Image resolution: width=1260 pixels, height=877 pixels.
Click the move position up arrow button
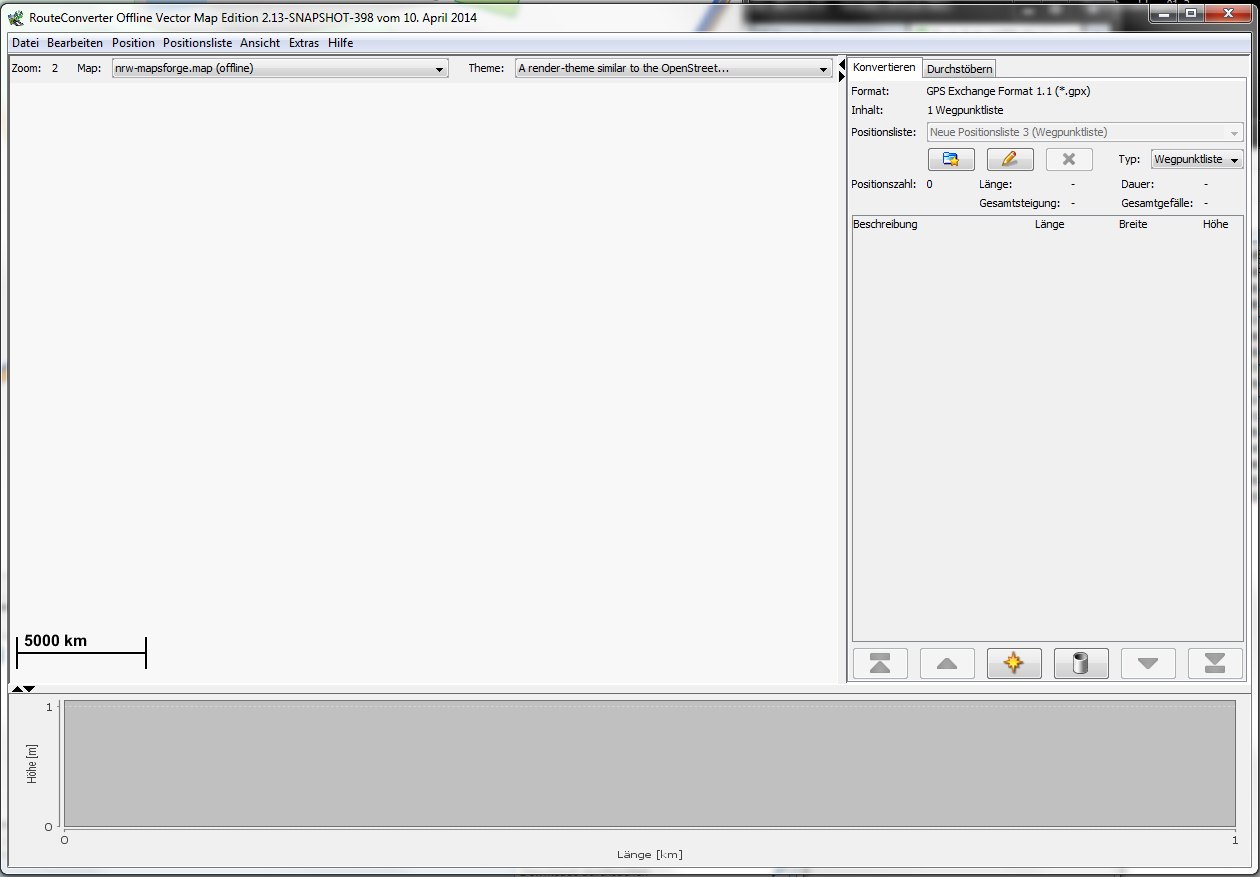(947, 664)
